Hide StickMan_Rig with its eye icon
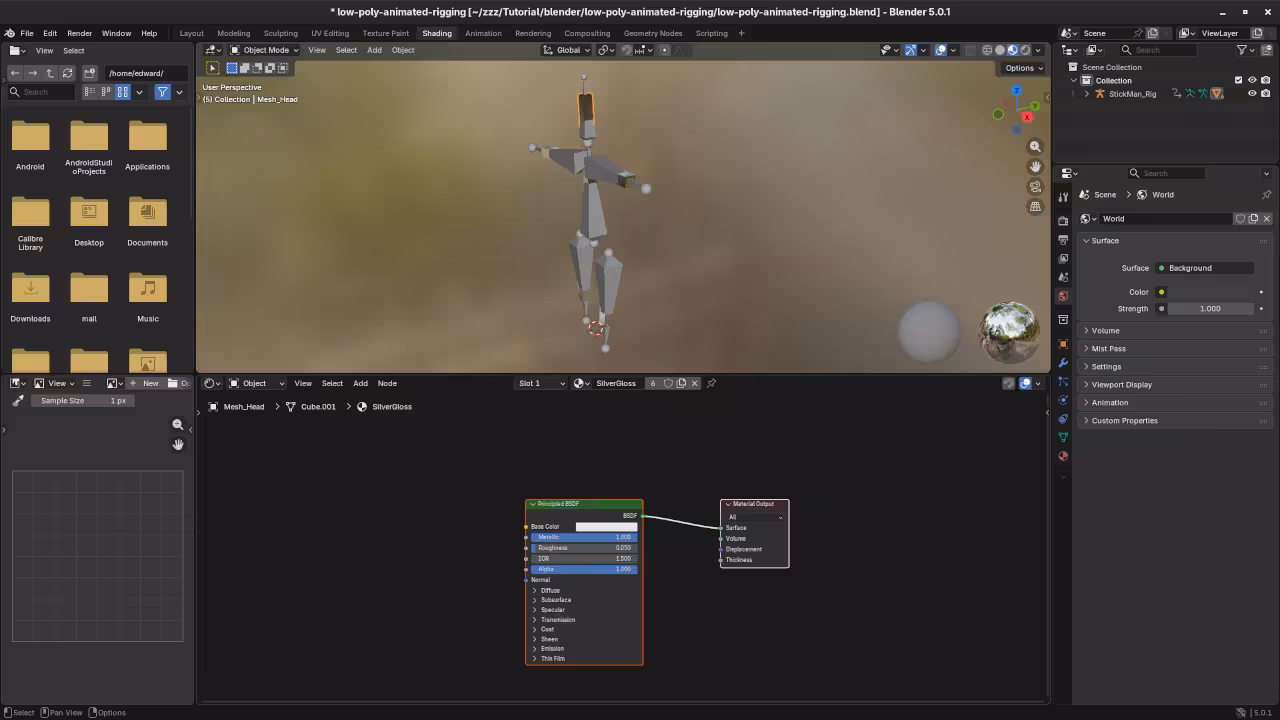The image size is (1280, 720). pos(1252,93)
